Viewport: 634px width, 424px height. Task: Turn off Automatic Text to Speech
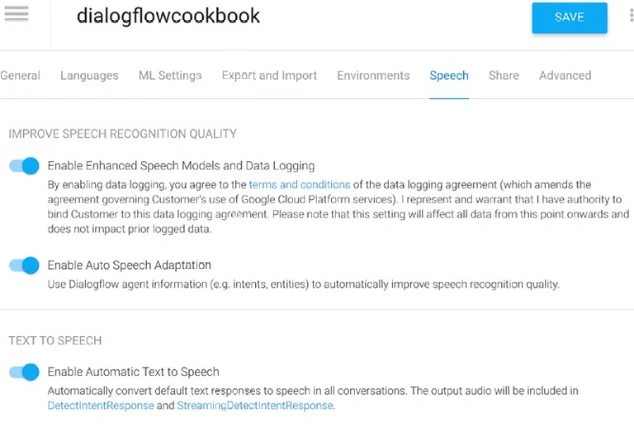24,372
